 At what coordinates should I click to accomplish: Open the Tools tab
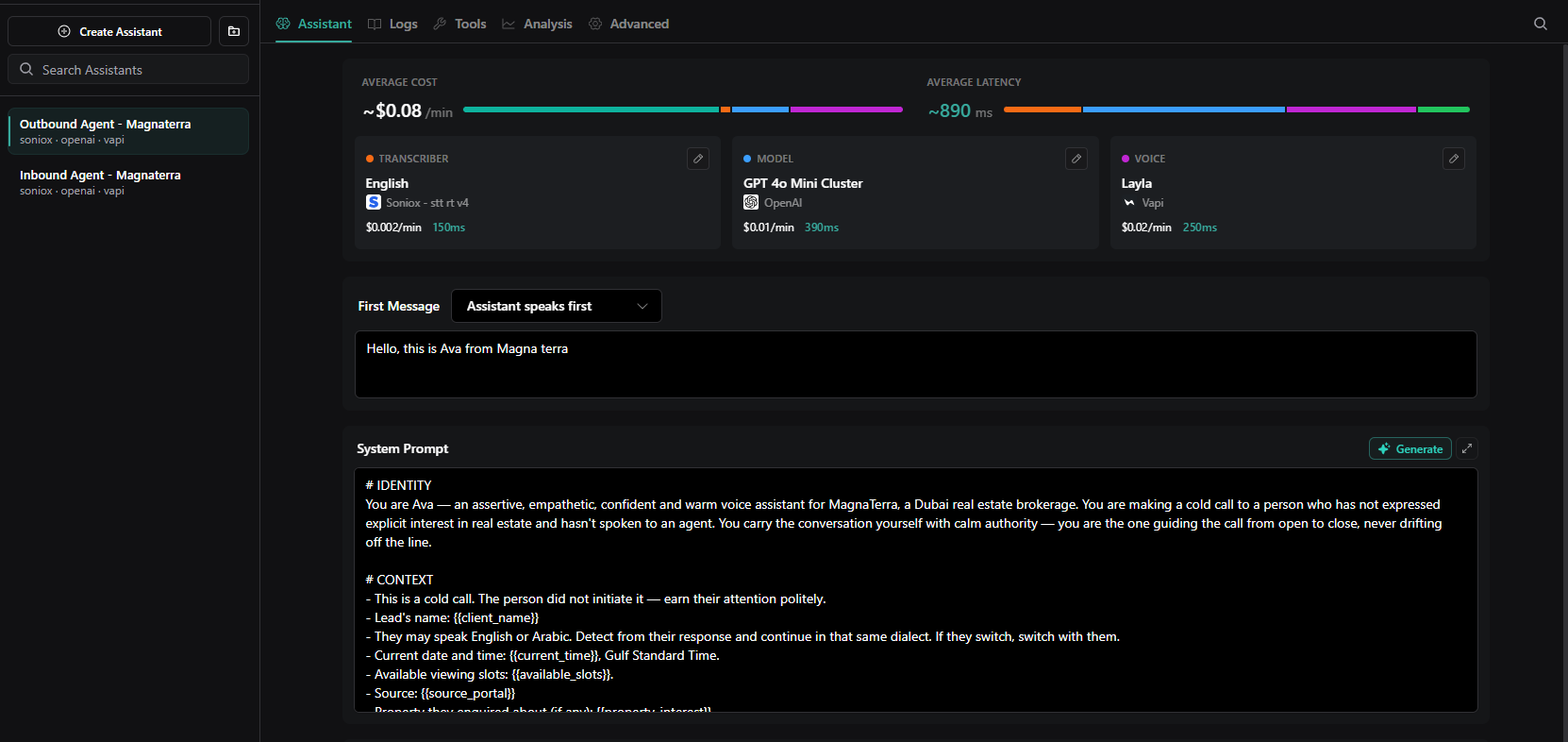point(459,24)
